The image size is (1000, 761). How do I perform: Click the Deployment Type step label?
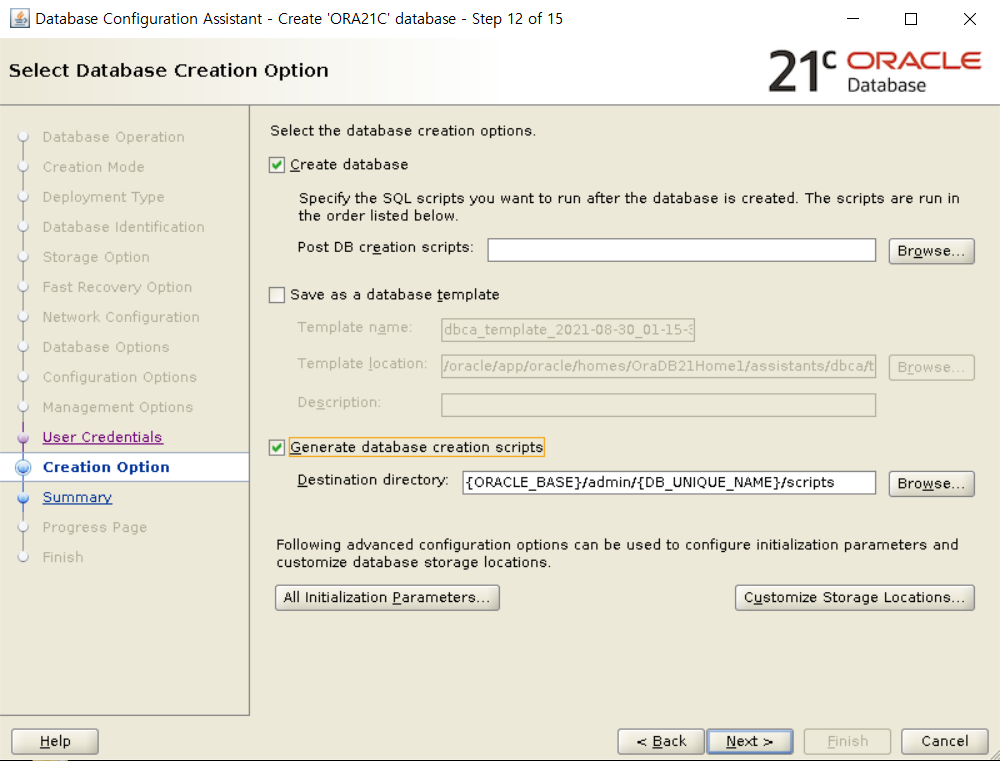103,197
